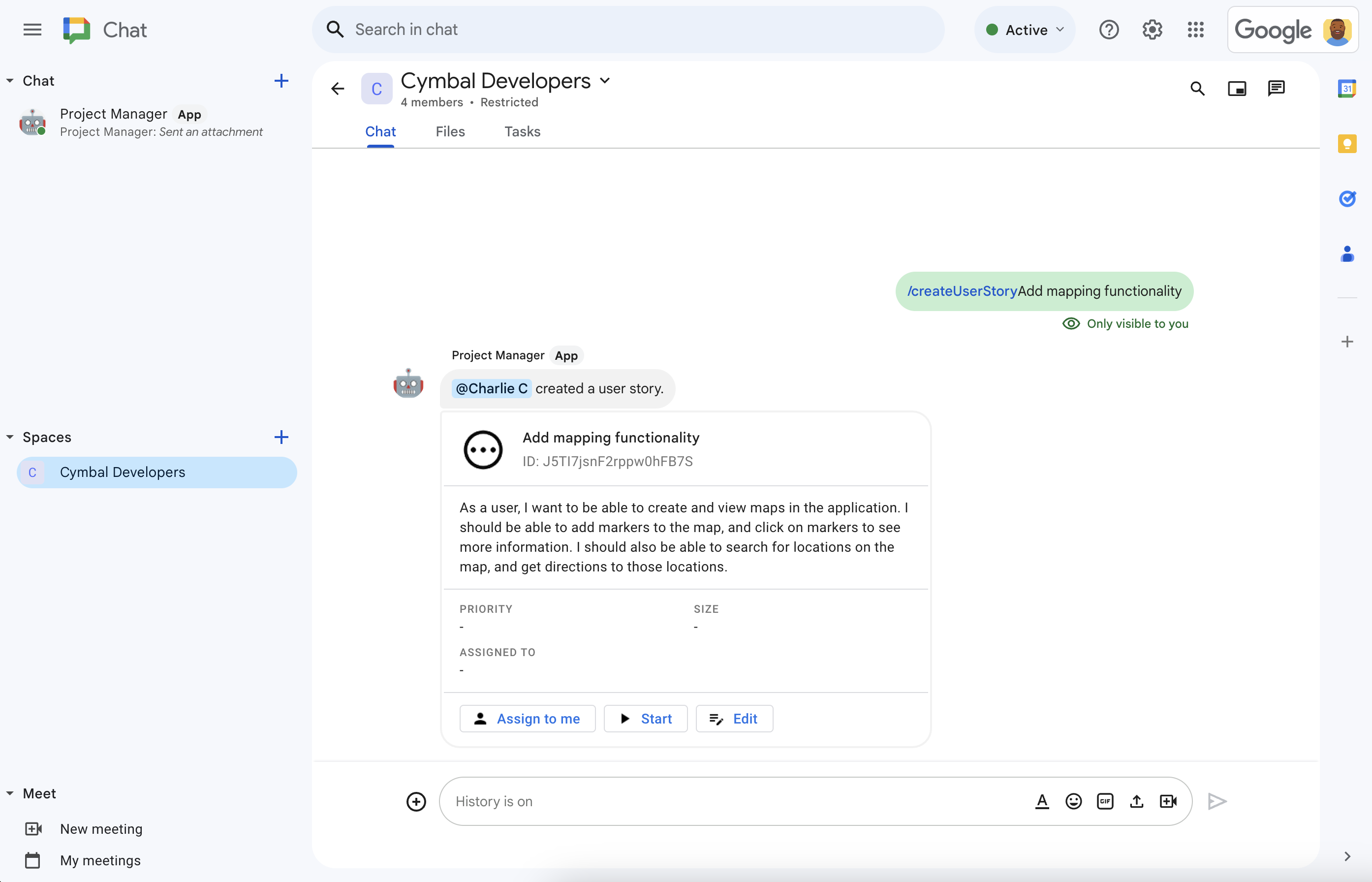Click the help question mark icon
This screenshot has width=1372, height=882.
[x=1108, y=30]
